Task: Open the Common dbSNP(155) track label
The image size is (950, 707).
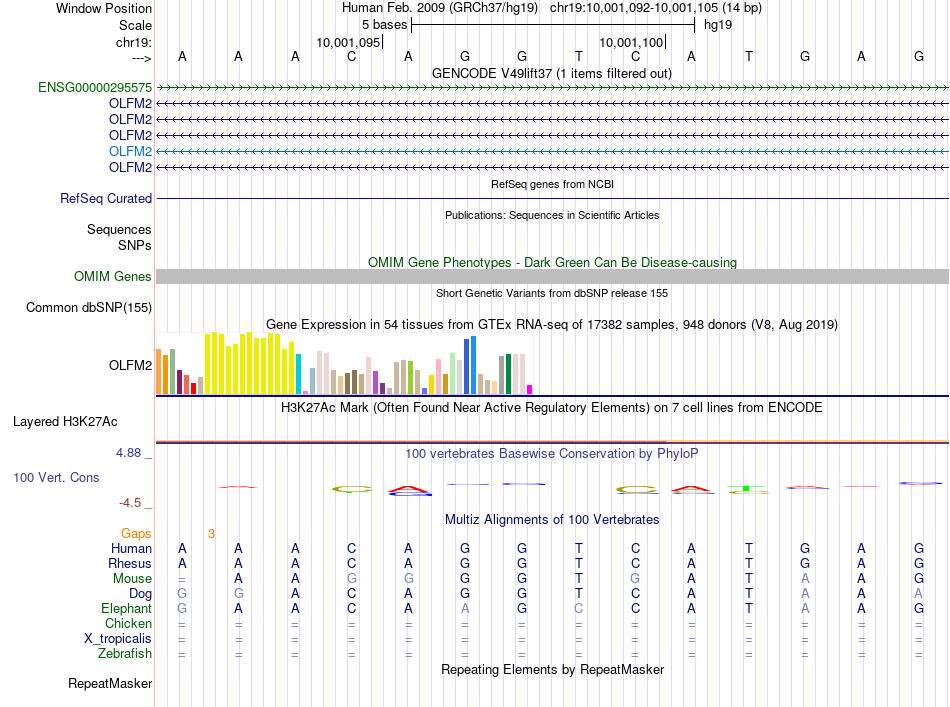Action: pos(88,308)
